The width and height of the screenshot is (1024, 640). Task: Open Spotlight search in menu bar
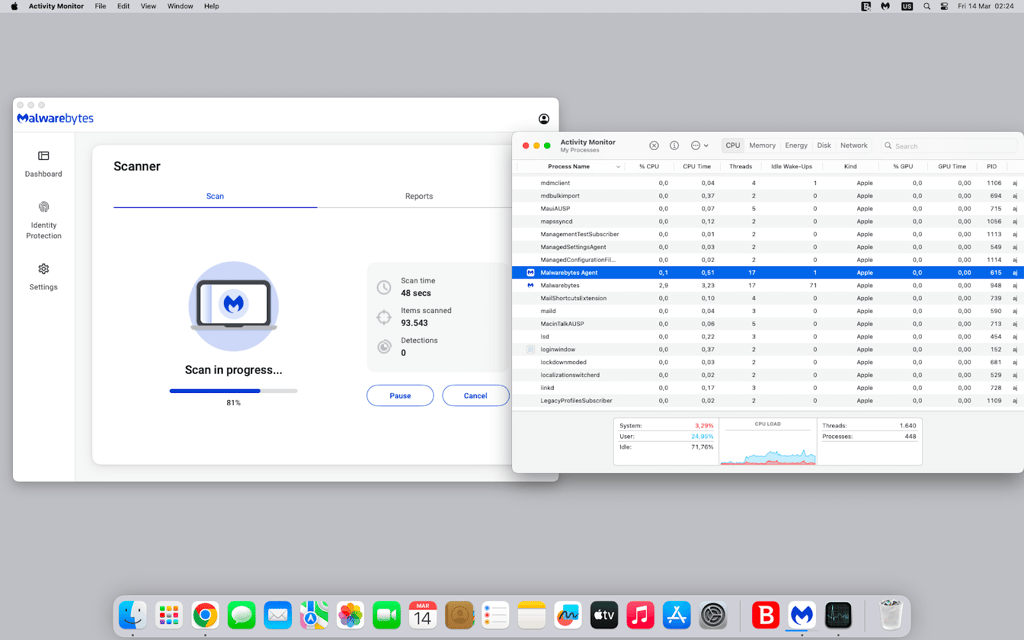[x=926, y=6]
